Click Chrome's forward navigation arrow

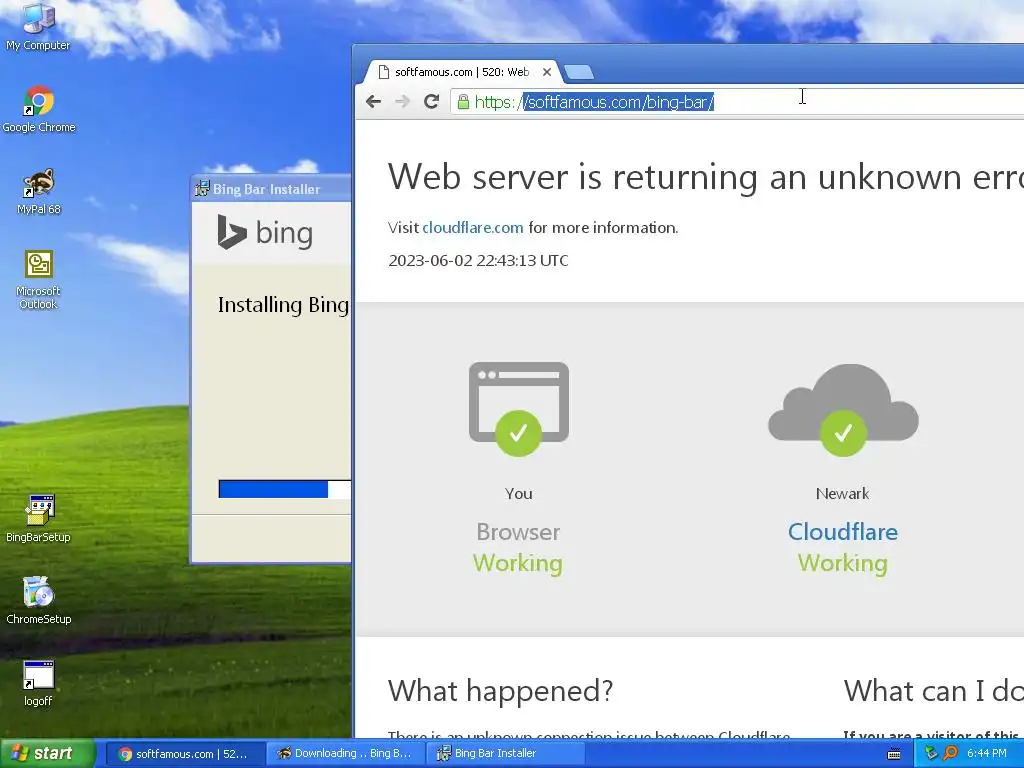402,101
